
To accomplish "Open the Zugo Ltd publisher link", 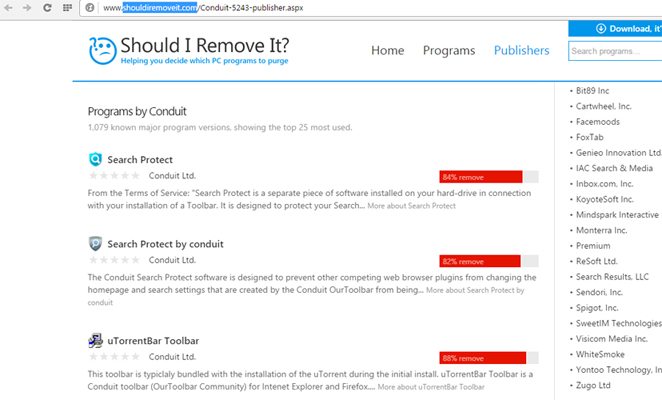I will pyautogui.click(x=593, y=386).
